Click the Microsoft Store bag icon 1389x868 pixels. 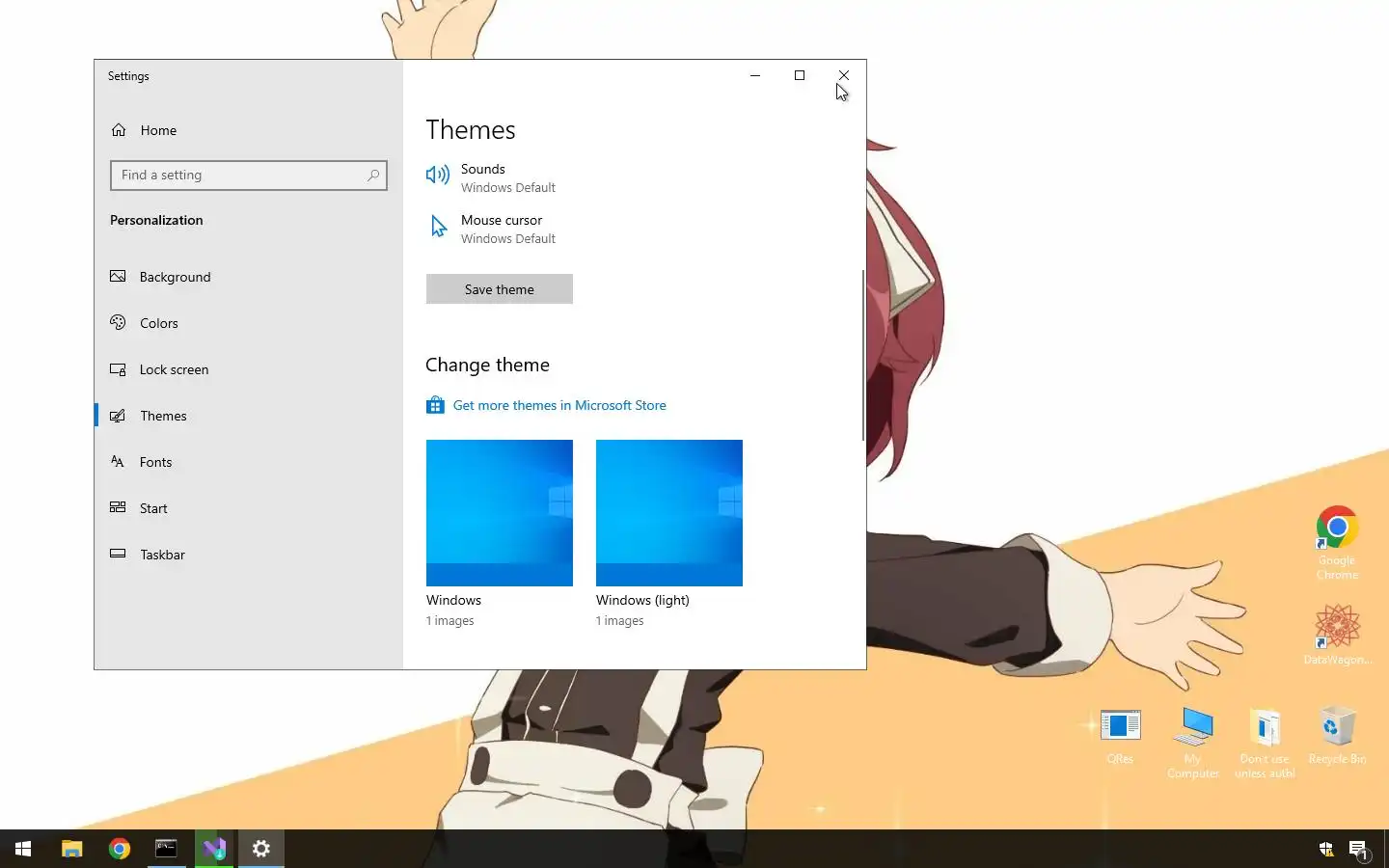[x=436, y=405]
